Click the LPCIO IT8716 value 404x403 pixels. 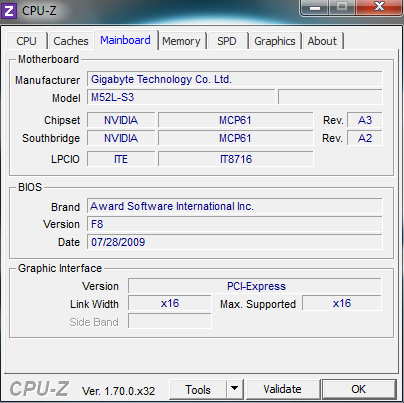[x=235, y=159]
